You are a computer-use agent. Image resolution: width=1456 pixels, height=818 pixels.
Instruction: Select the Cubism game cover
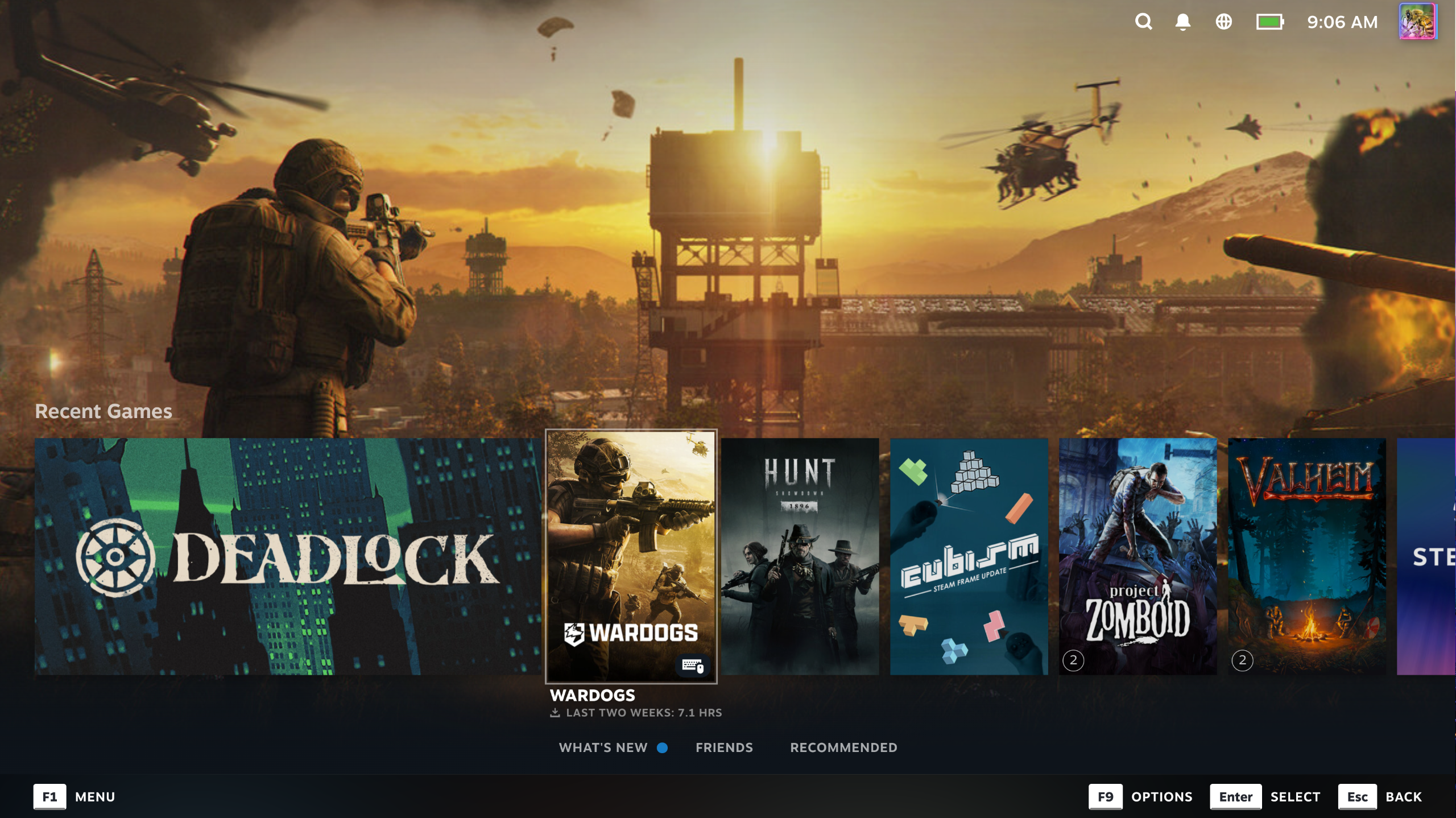click(969, 556)
